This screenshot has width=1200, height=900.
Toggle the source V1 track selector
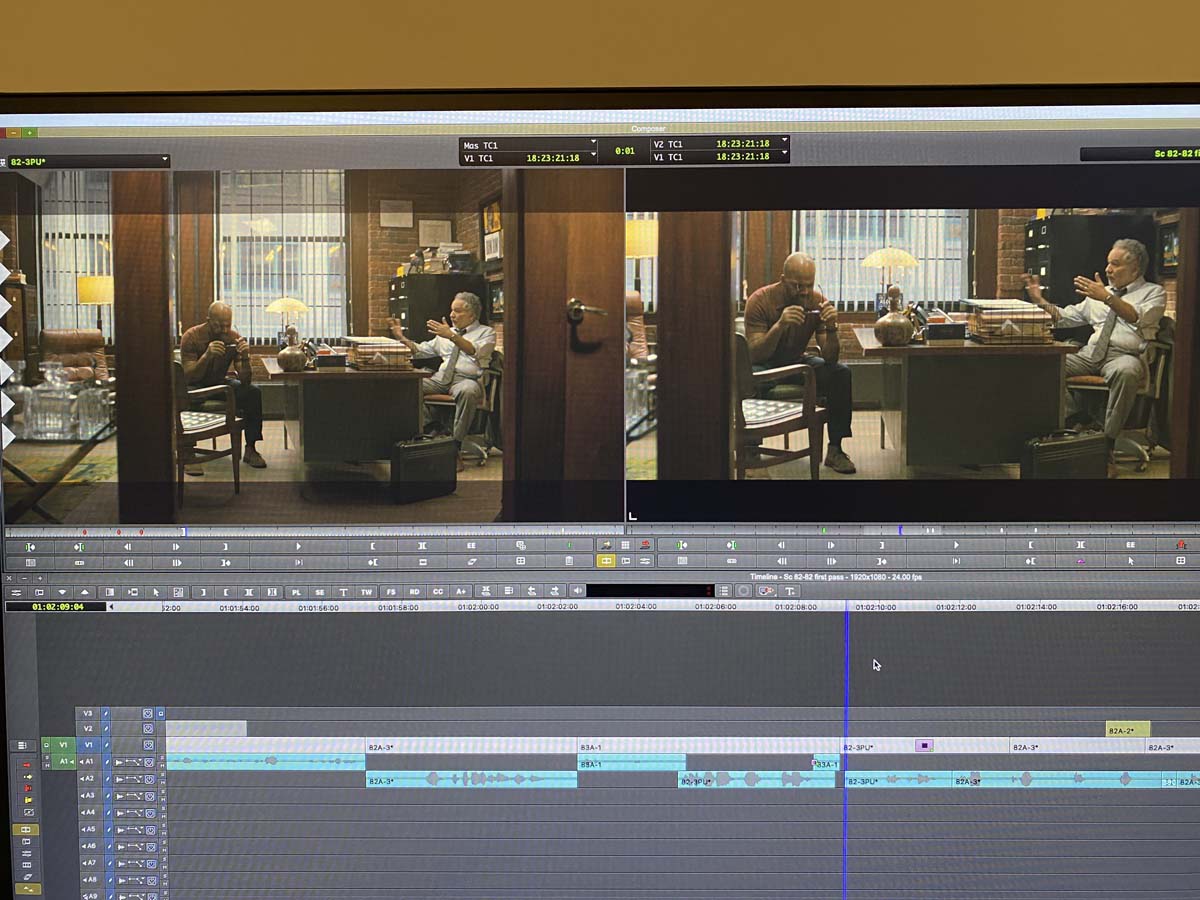pyautogui.click(x=63, y=745)
